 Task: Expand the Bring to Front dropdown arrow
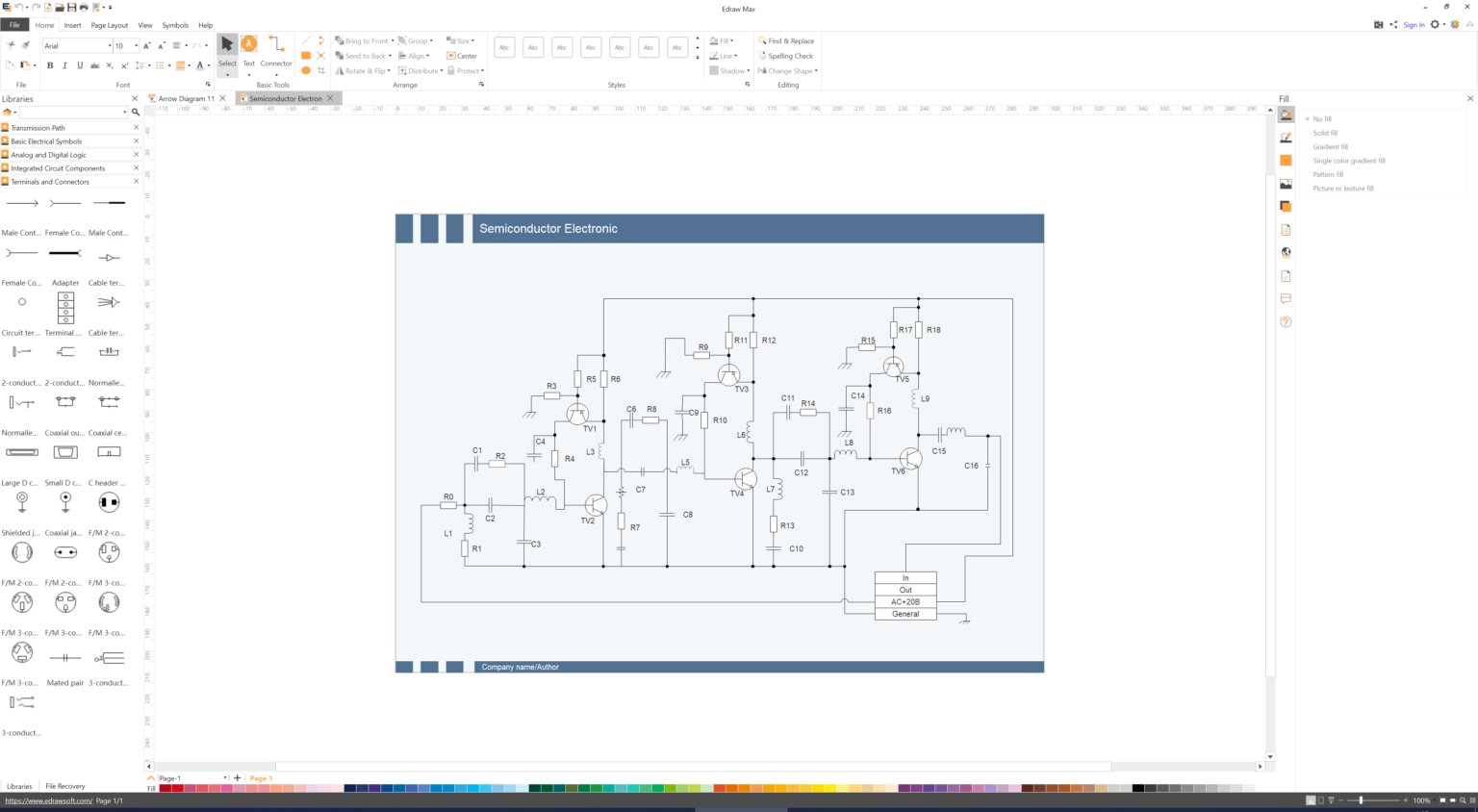pos(393,41)
